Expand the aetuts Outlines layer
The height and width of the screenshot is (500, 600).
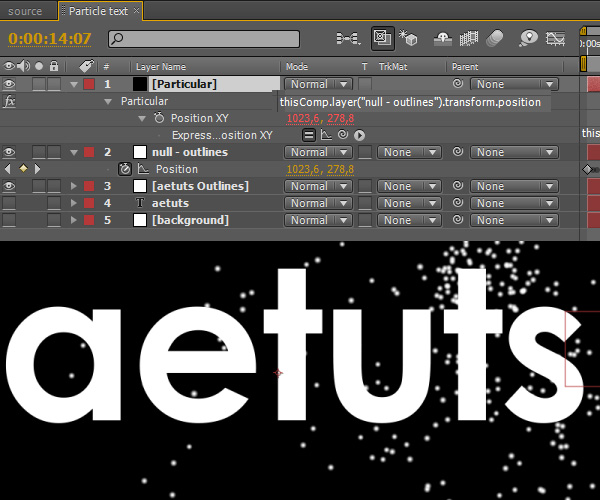pos(74,186)
